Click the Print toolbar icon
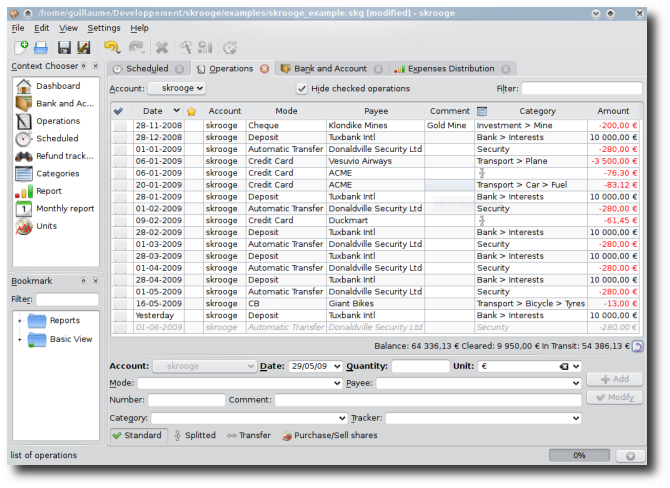This screenshot has height=488, width=670. 41,47
